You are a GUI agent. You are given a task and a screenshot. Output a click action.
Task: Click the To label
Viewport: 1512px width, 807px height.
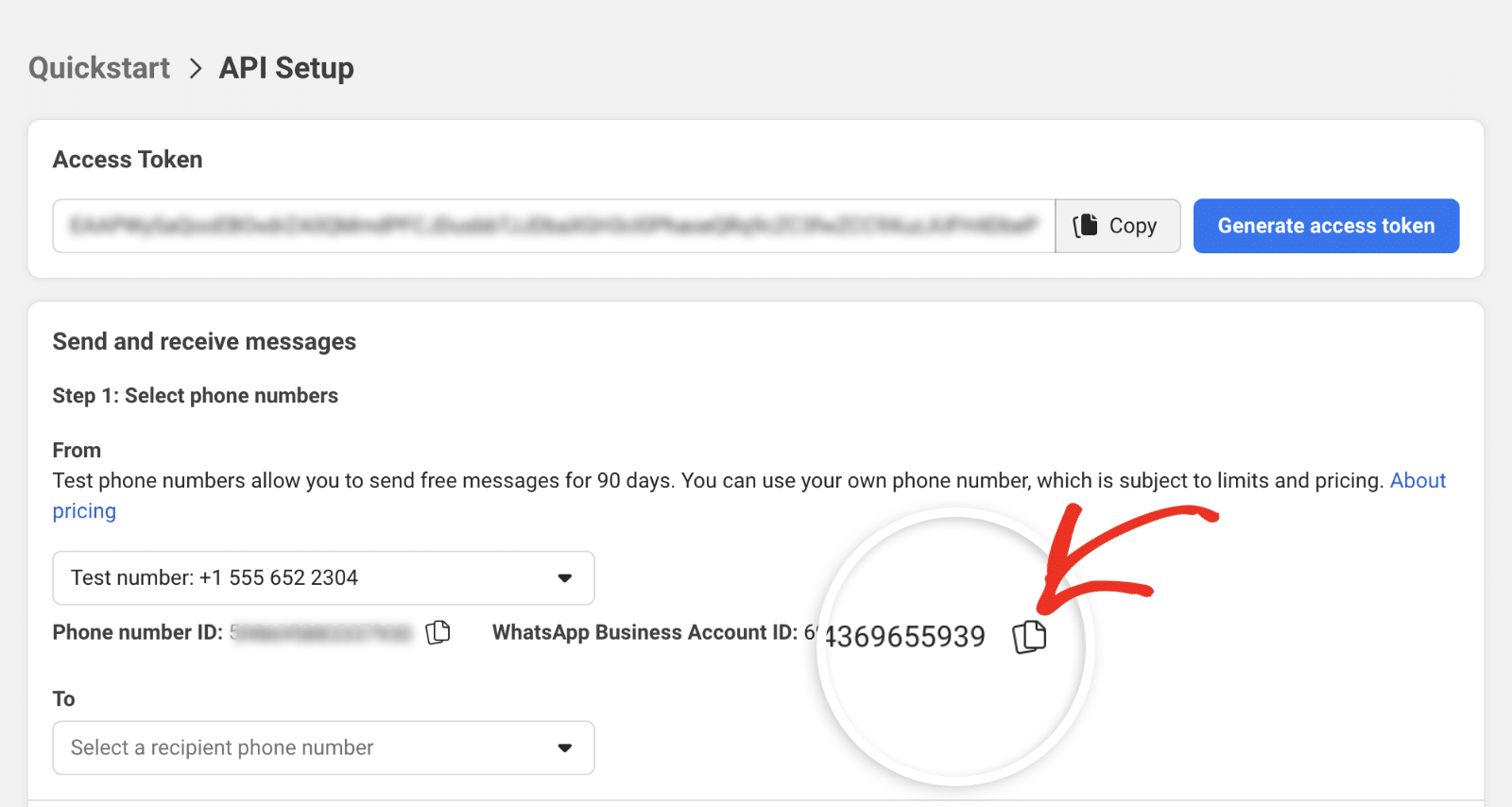[63, 699]
